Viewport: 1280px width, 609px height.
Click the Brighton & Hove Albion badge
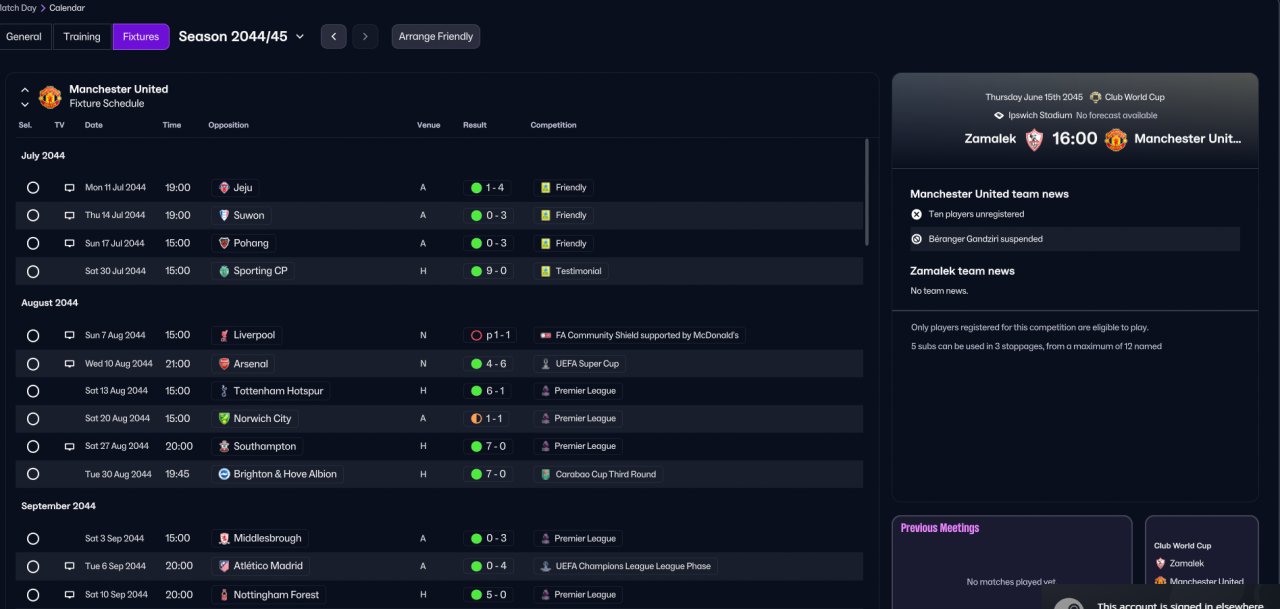click(224, 474)
